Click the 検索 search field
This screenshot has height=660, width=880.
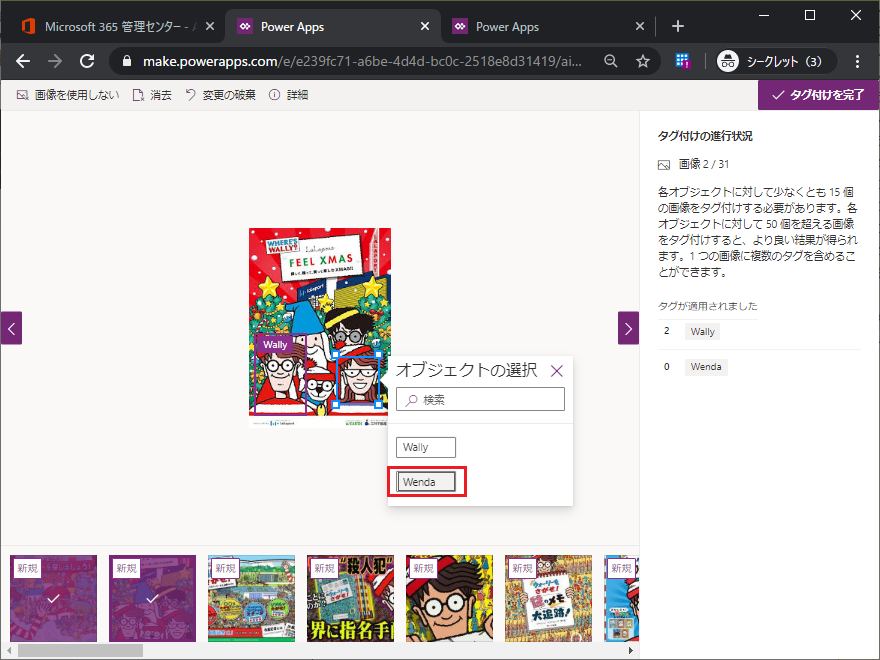(480, 400)
